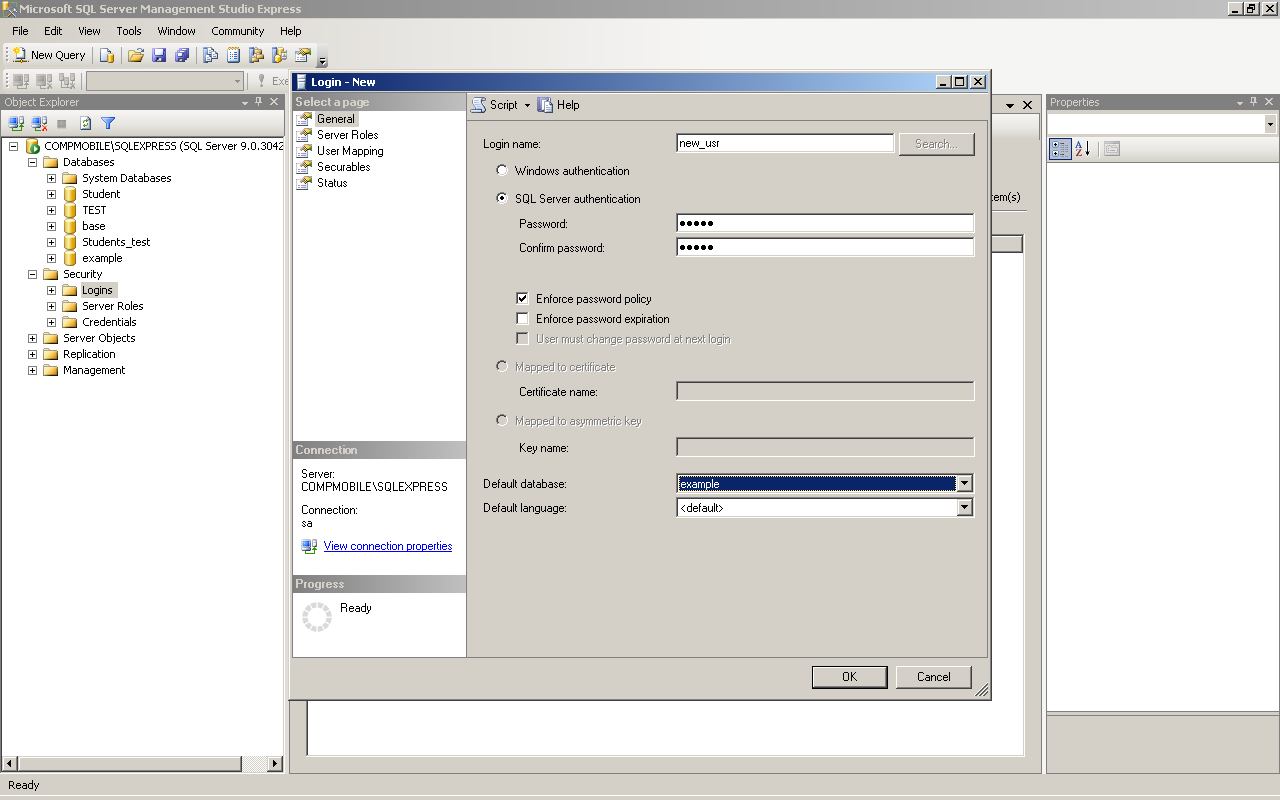Click Connect in Object Explorer toolbar

point(17,123)
